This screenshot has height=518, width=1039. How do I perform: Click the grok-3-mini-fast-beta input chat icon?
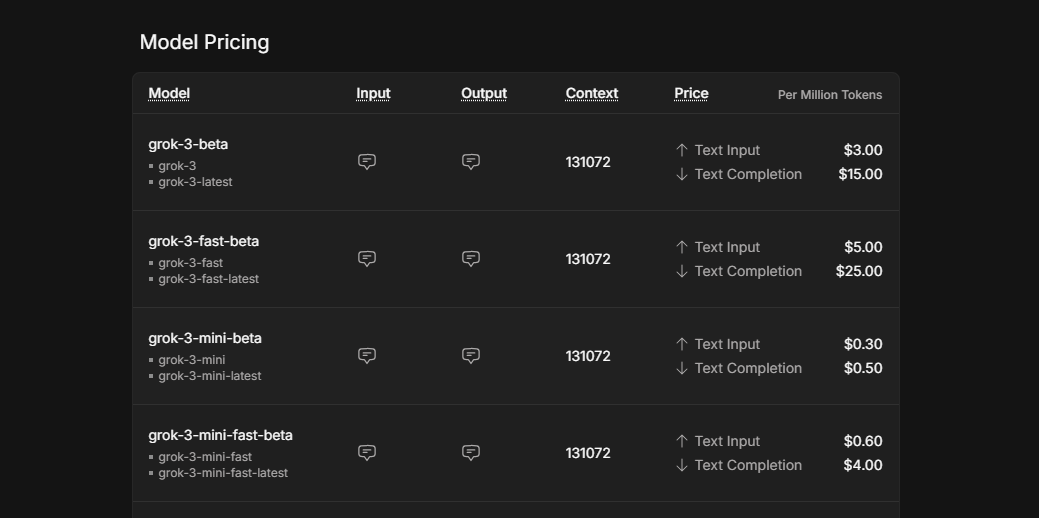pos(367,453)
